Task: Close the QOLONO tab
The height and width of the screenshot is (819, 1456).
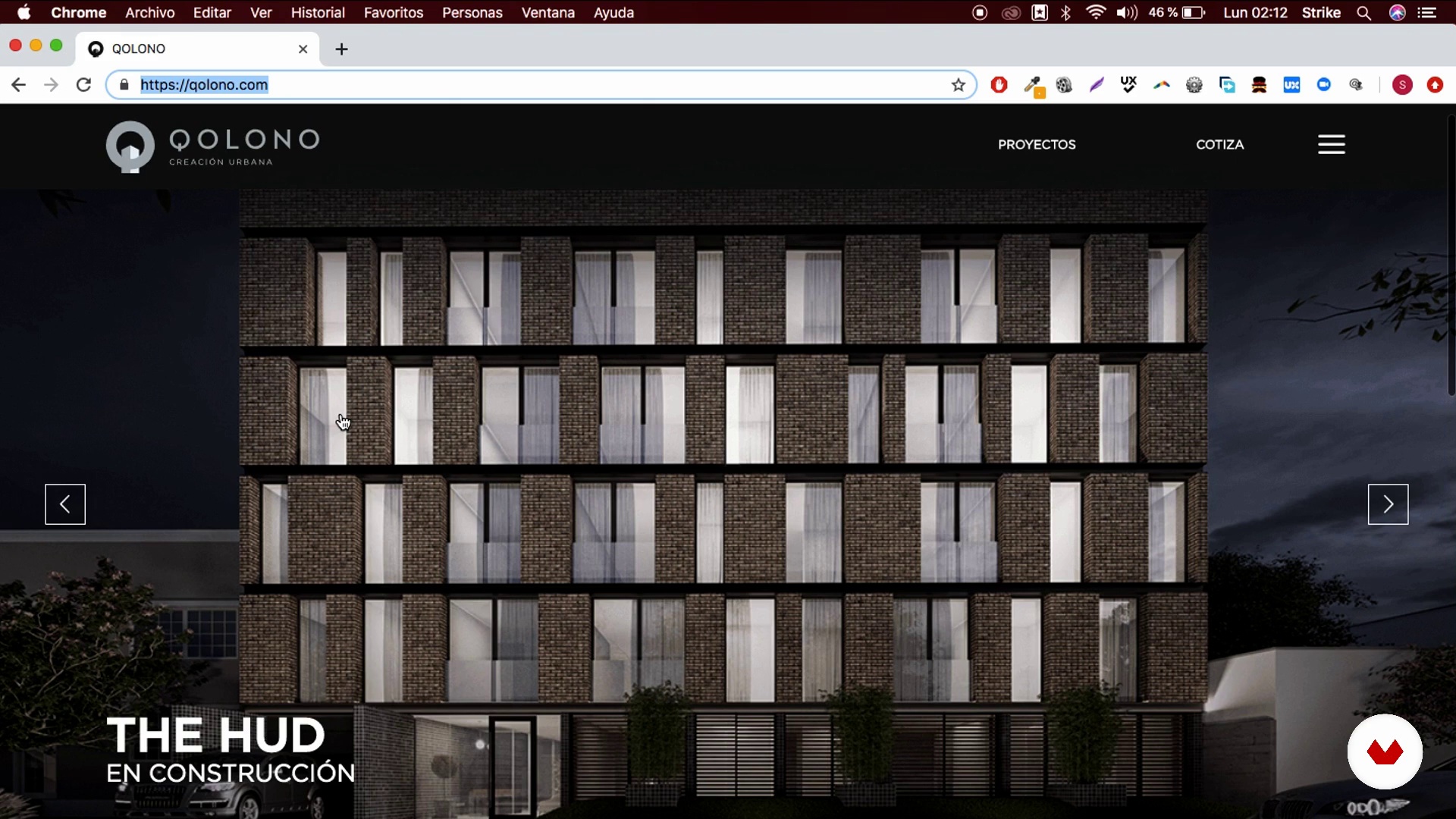Action: pos(303,49)
